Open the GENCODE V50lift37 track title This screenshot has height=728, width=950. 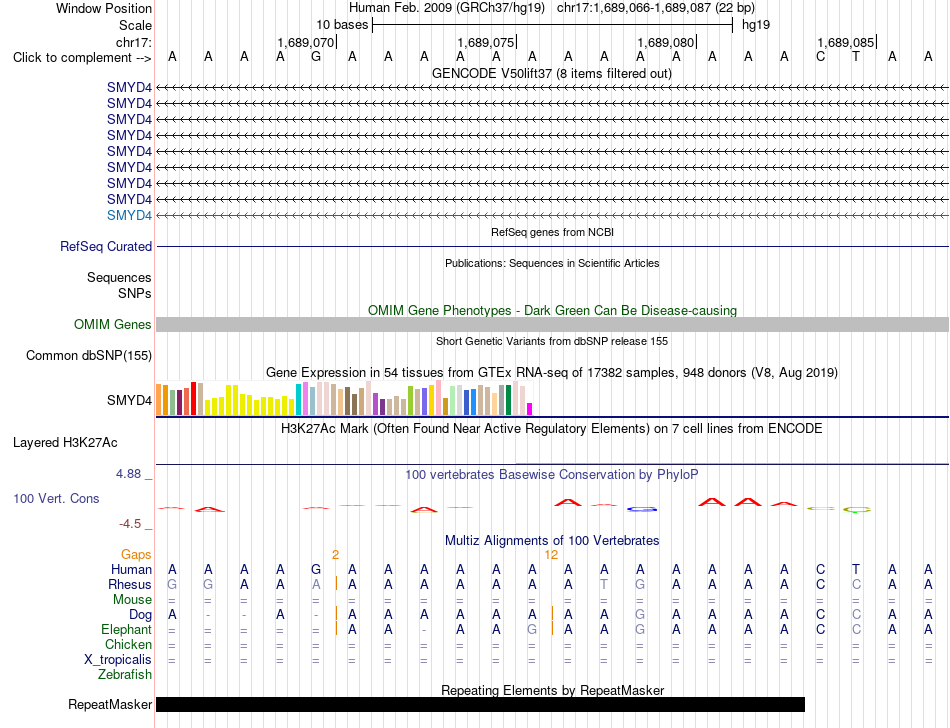(551, 73)
